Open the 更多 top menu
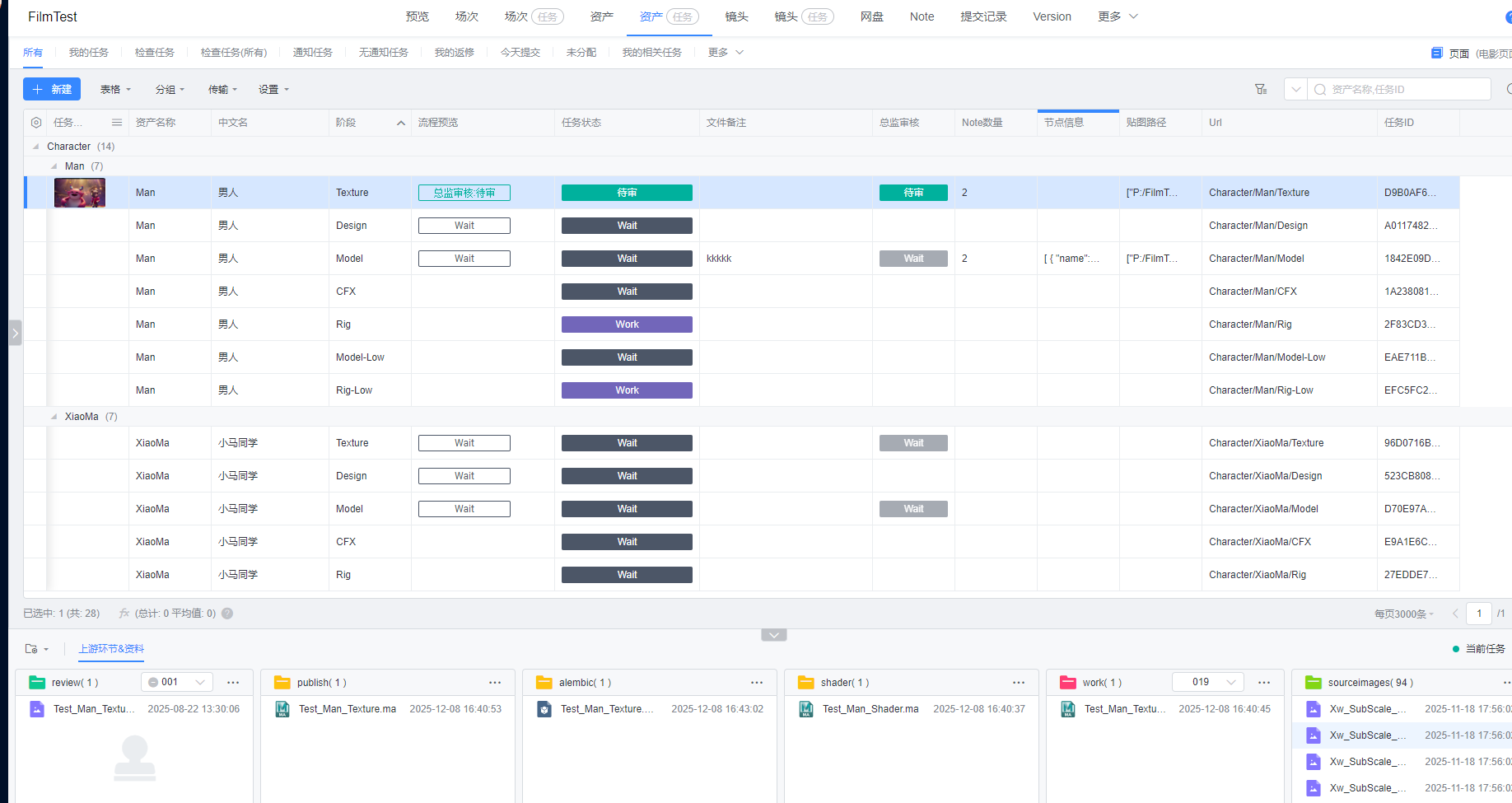Image resolution: width=1512 pixels, height=803 pixels. click(x=1118, y=16)
